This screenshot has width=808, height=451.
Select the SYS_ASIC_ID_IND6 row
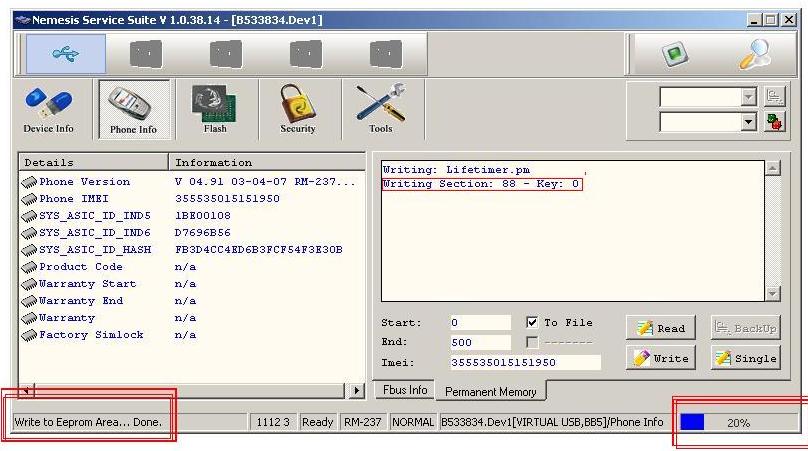pos(191,233)
